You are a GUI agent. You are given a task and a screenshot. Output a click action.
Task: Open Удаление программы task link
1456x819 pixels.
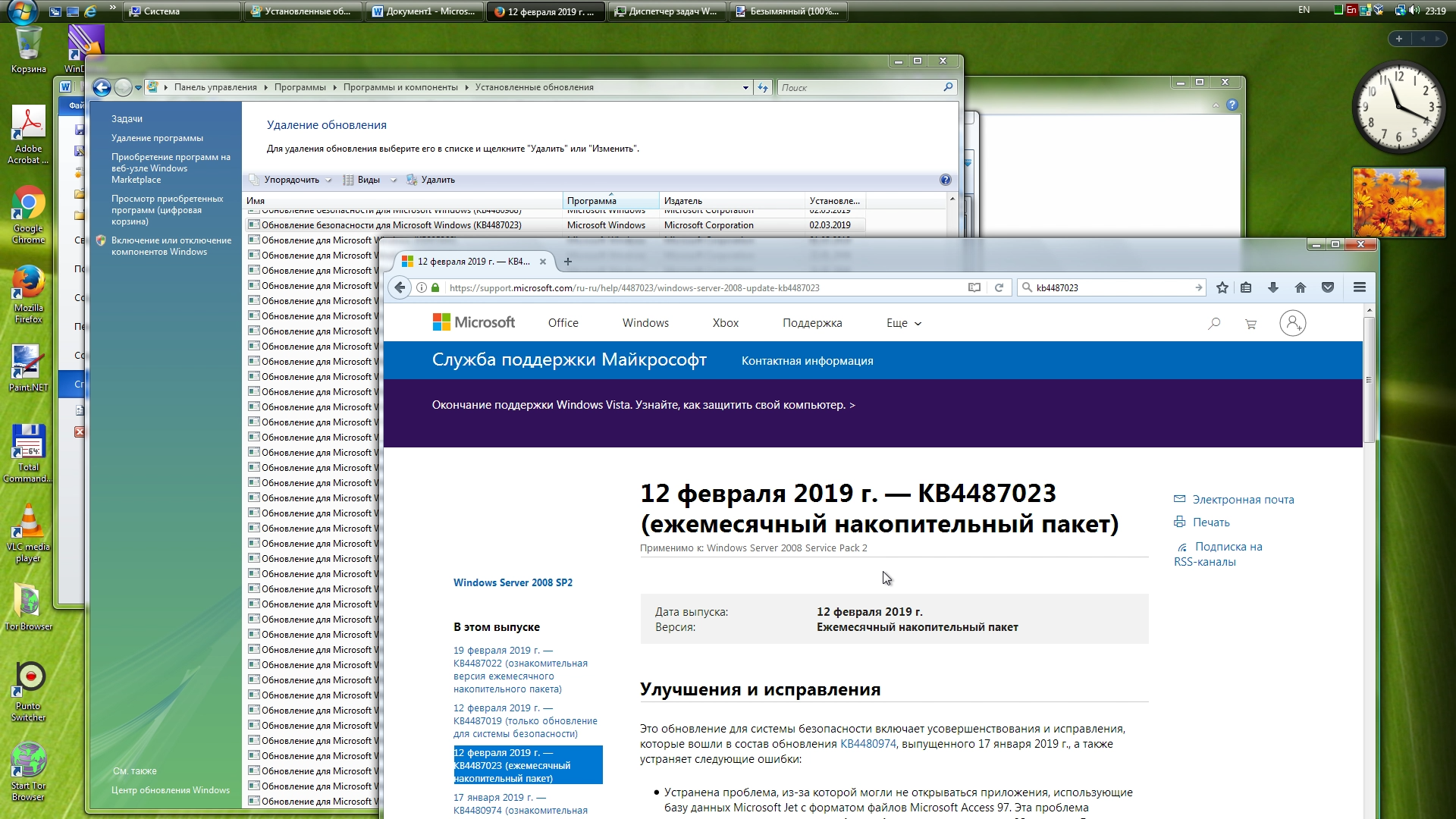157,138
